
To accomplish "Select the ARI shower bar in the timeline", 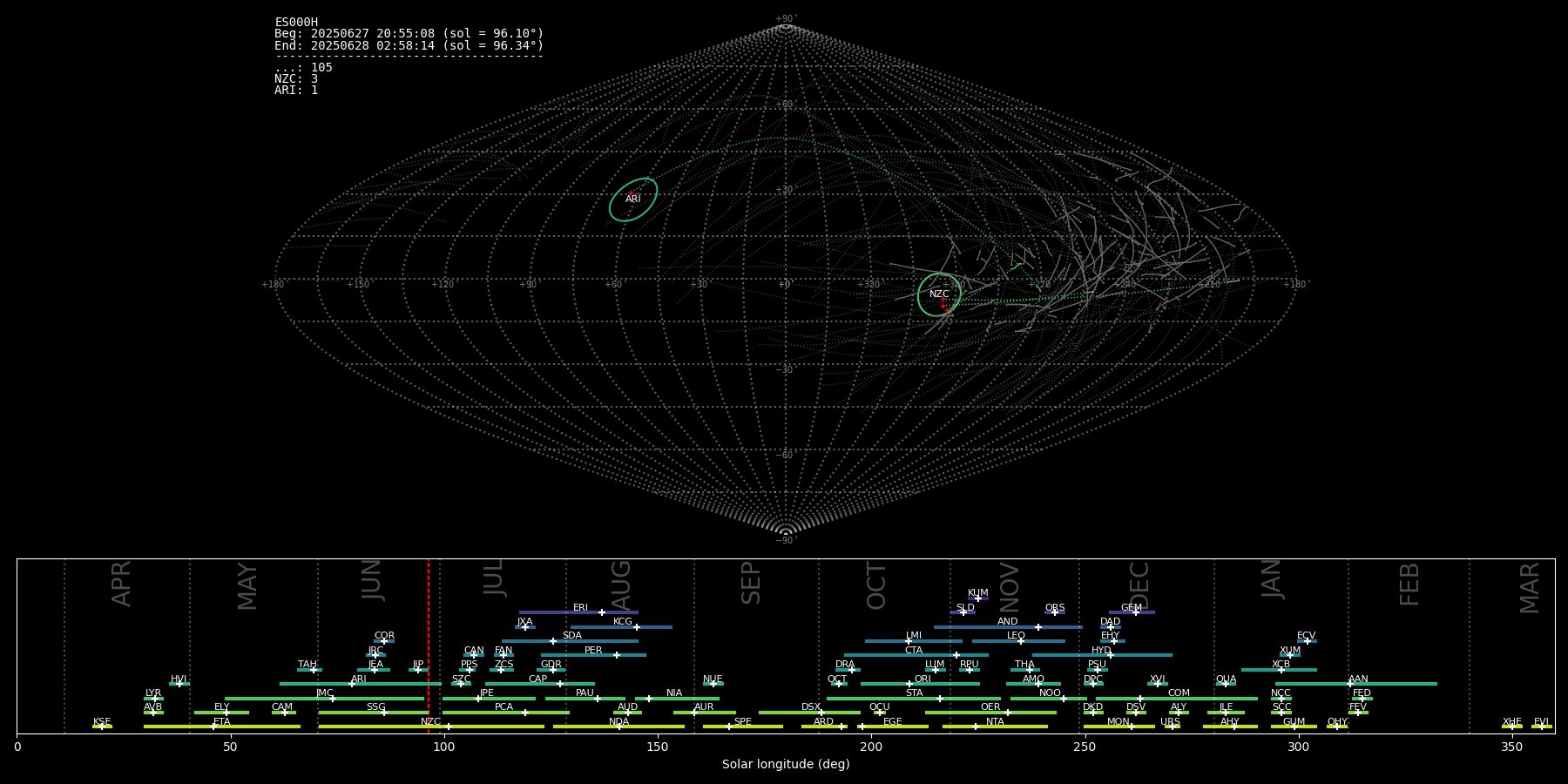I will pos(361,684).
